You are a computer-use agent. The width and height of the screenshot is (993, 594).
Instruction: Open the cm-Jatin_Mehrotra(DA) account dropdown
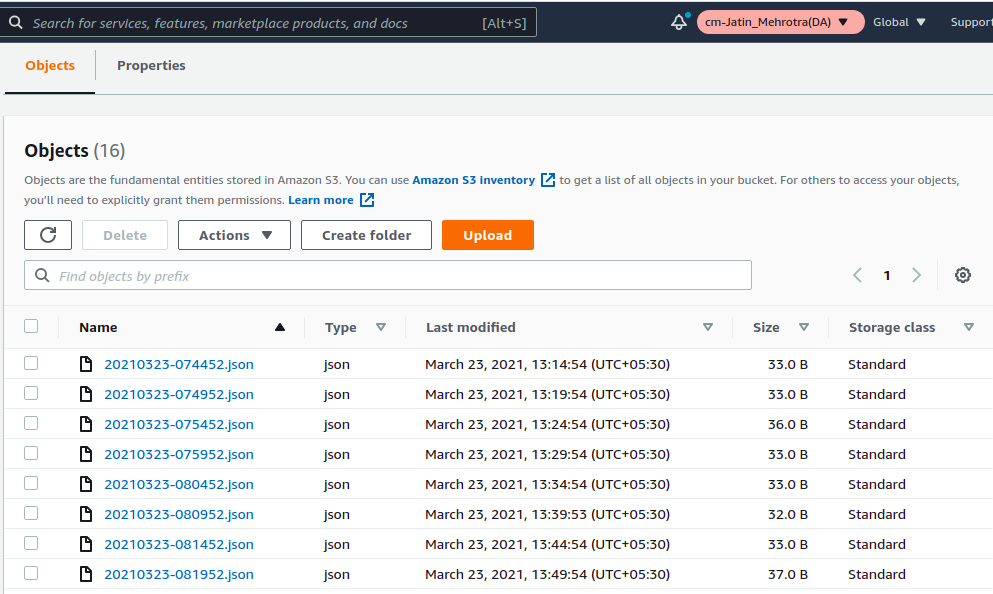780,22
